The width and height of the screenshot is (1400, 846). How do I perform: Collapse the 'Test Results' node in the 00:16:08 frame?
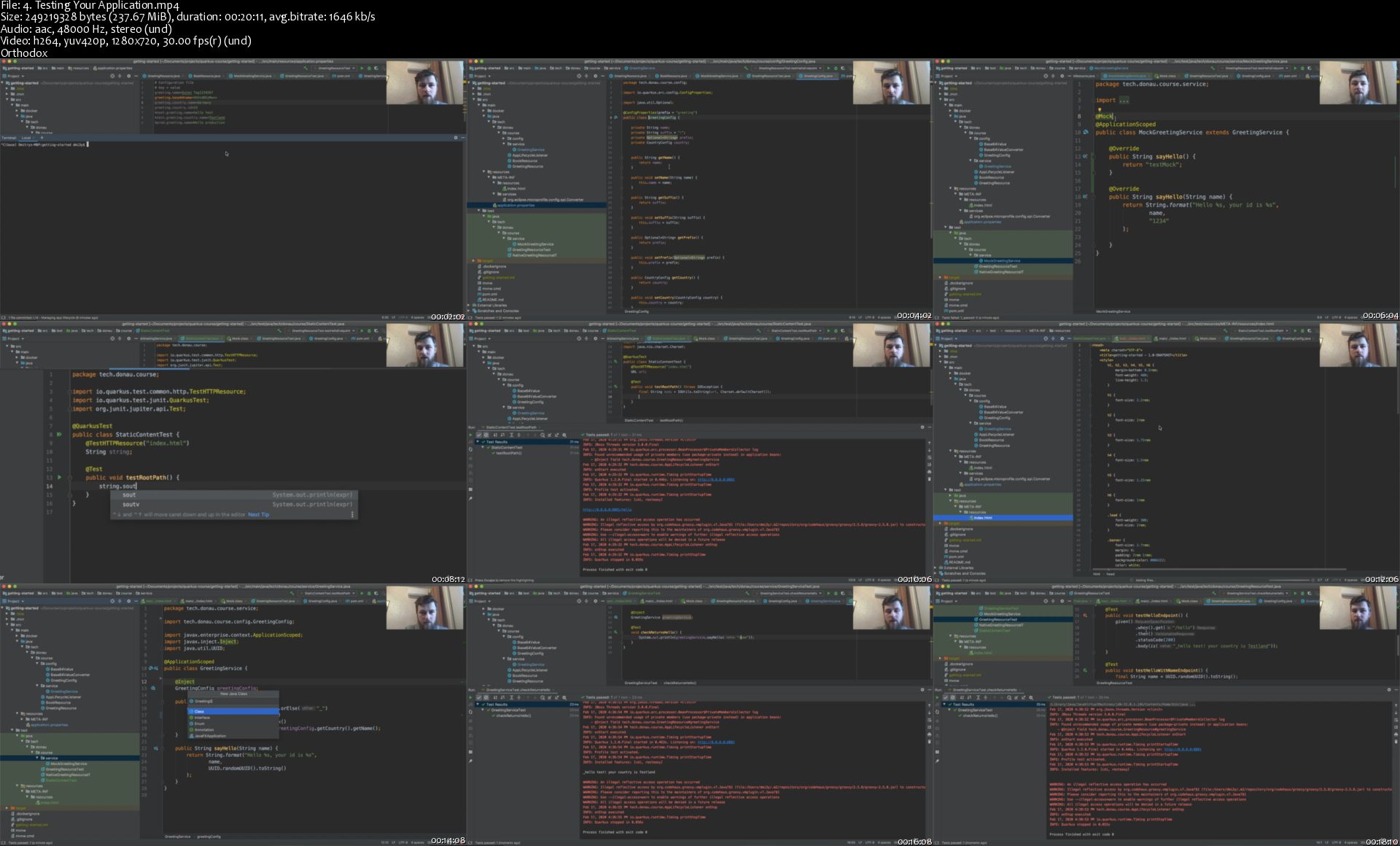(479, 705)
